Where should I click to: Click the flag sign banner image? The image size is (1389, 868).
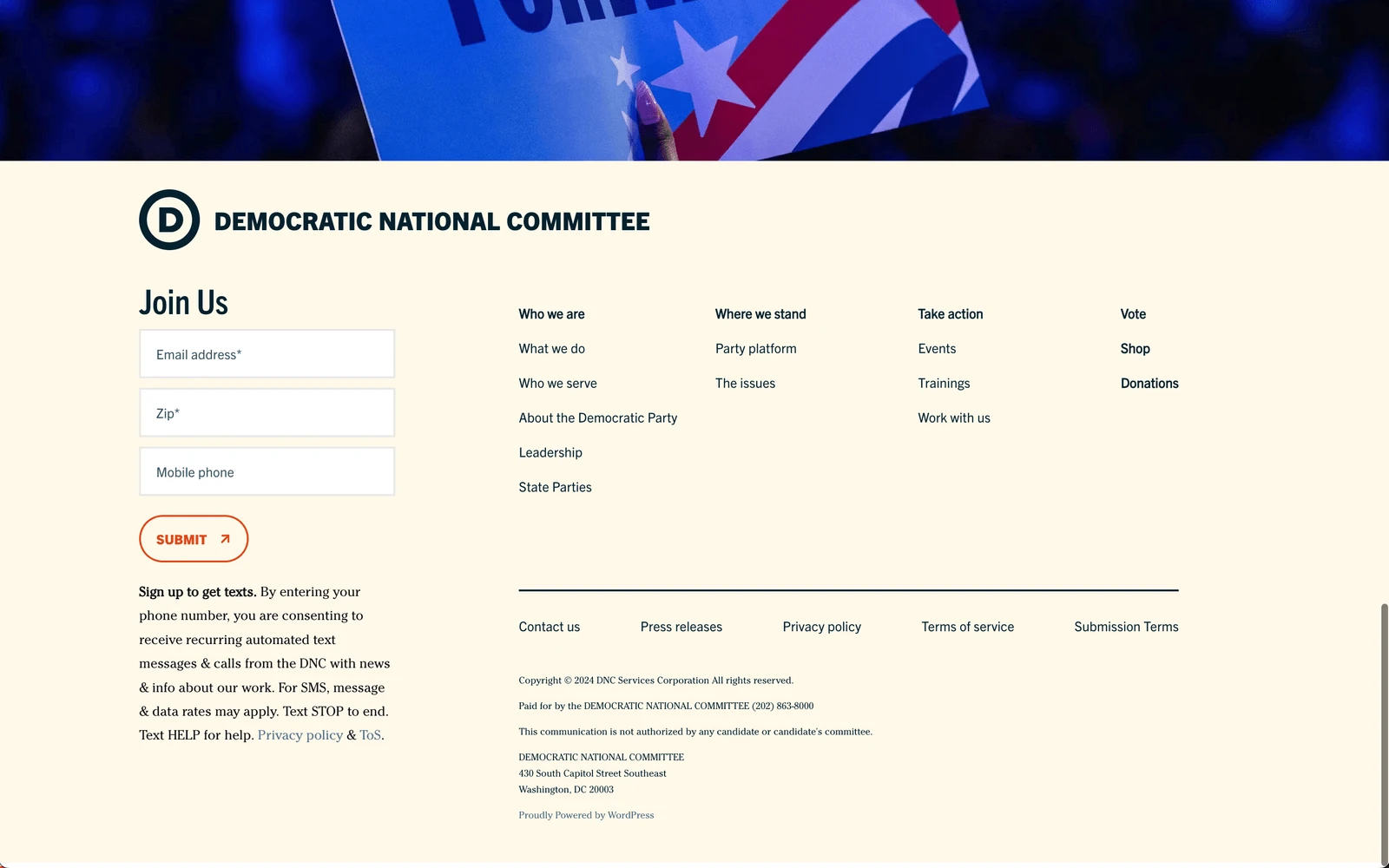tap(694, 80)
